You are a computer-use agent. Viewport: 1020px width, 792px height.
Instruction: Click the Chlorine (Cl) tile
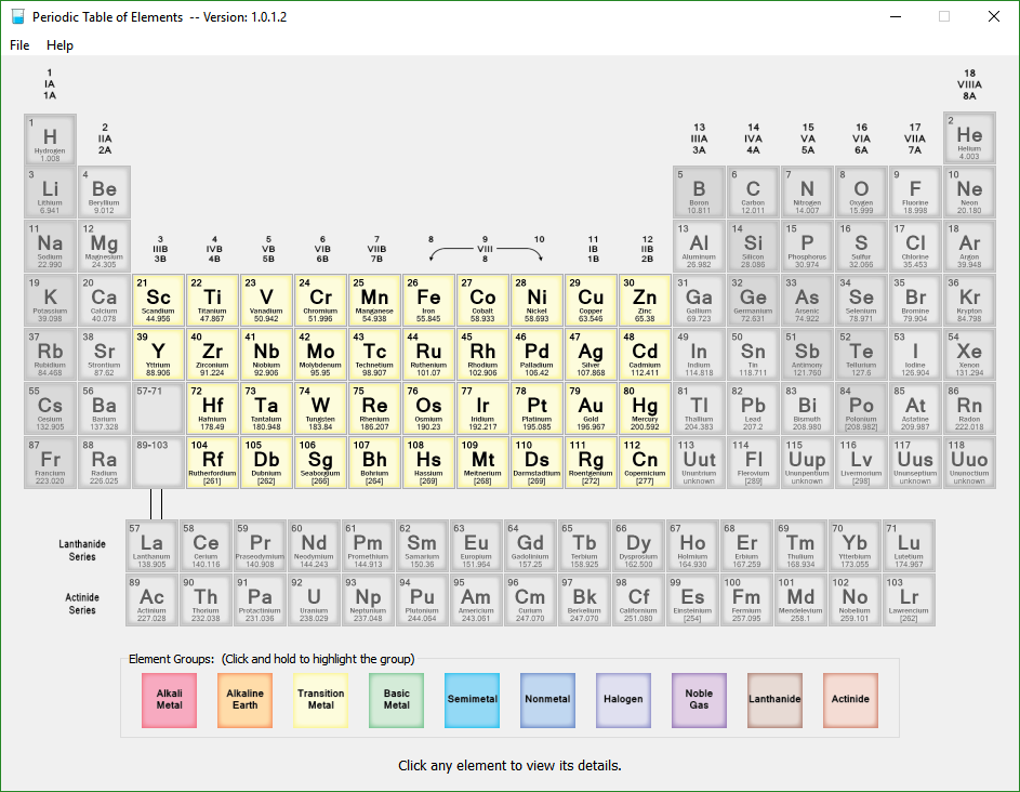915,246
